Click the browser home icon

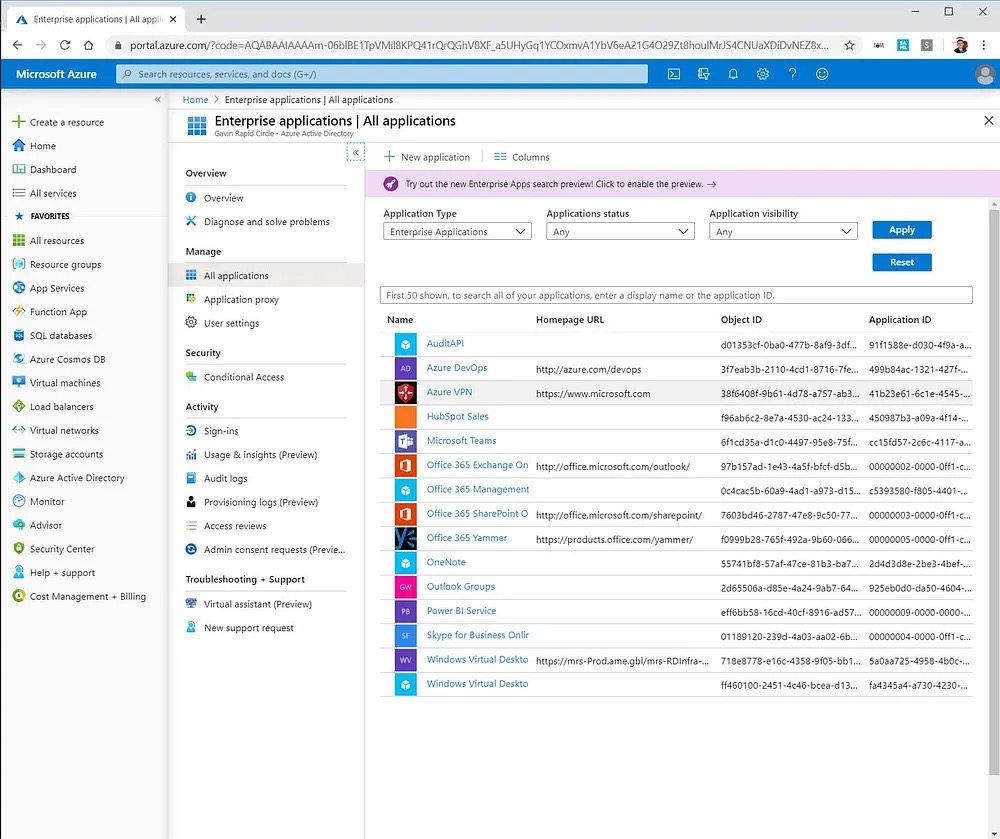tap(89, 45)
